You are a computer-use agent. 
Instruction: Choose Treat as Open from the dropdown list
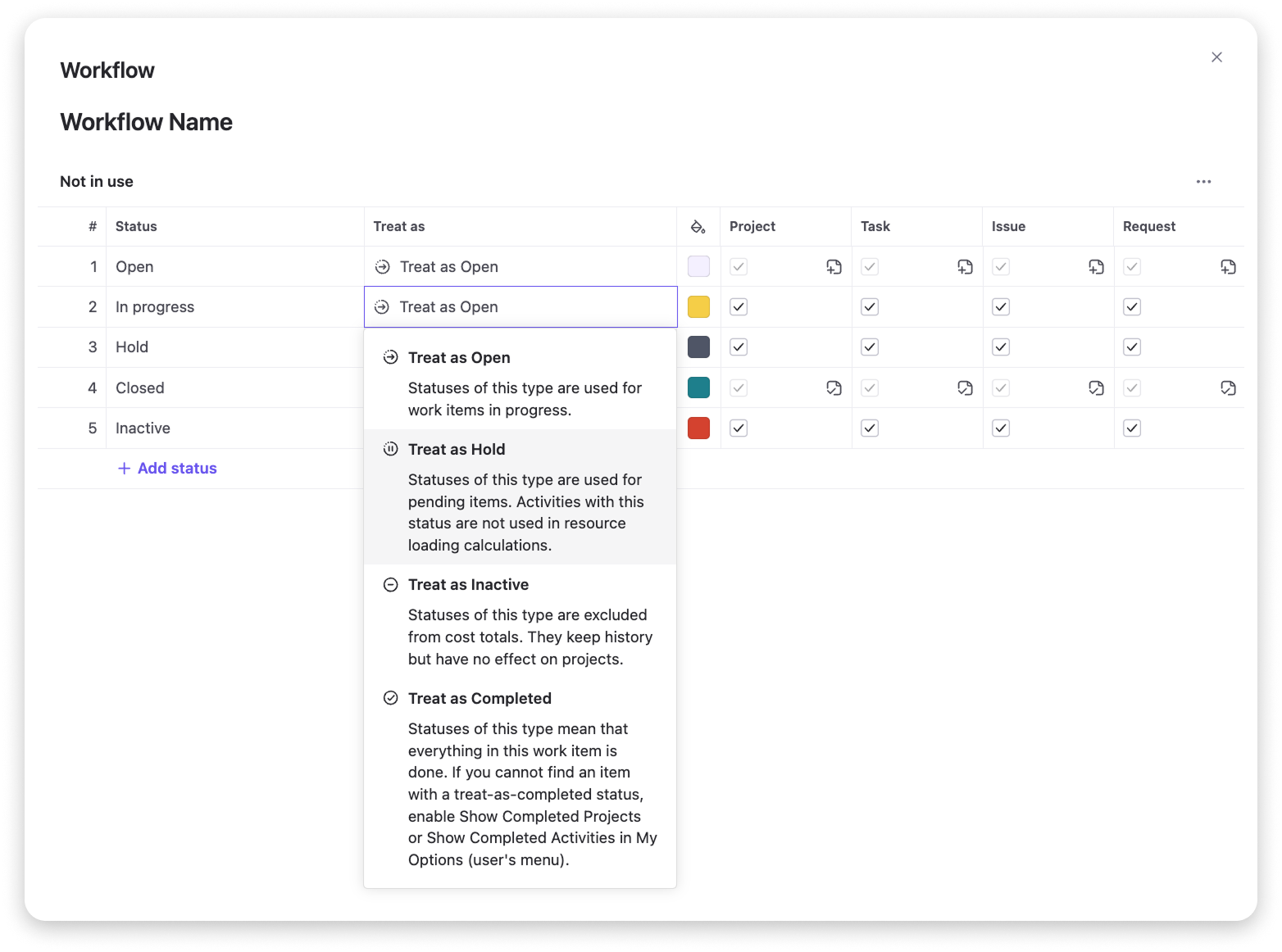pos(459,358)
